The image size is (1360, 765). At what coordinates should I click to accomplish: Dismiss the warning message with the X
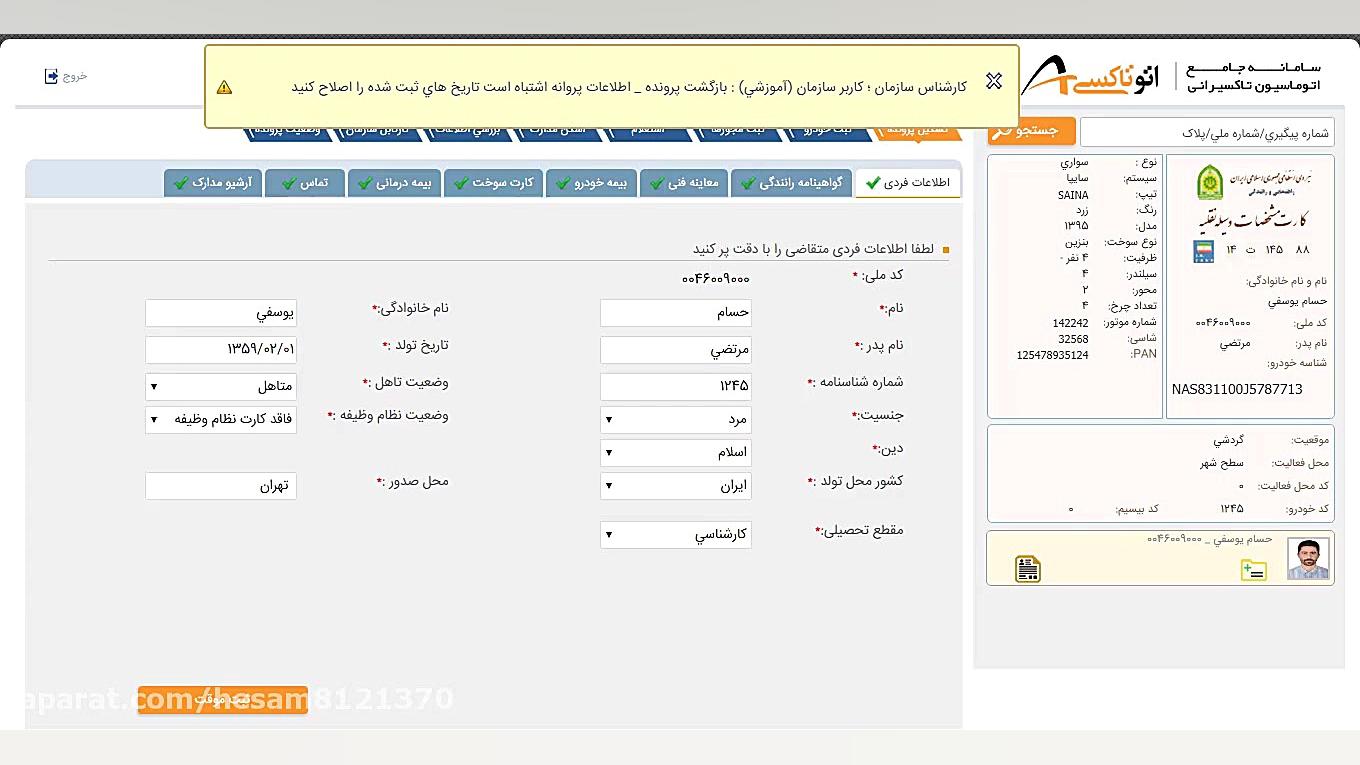tap(994, 81)
